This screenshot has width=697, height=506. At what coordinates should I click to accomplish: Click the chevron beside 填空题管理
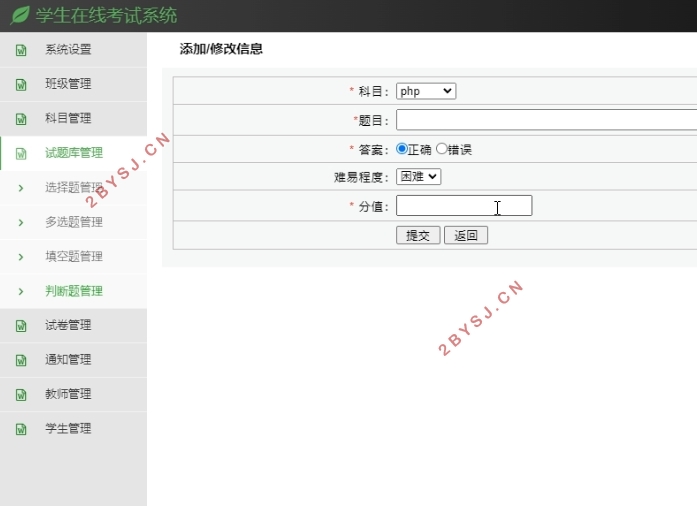[21, 257]
